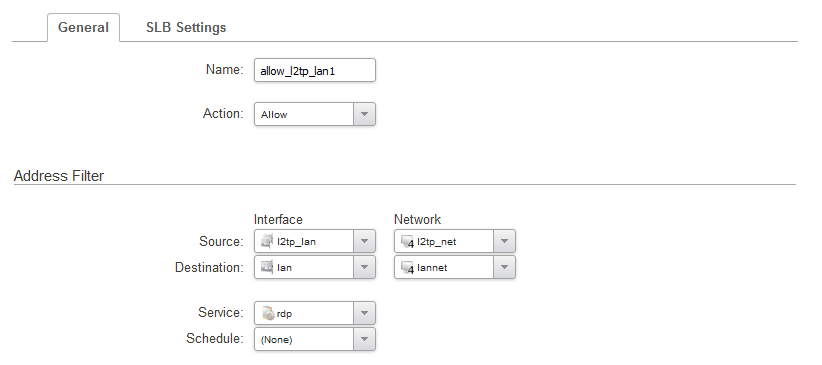Open the Destination Interface dropdown arrow
822x365 pixels.
point(364,267)
